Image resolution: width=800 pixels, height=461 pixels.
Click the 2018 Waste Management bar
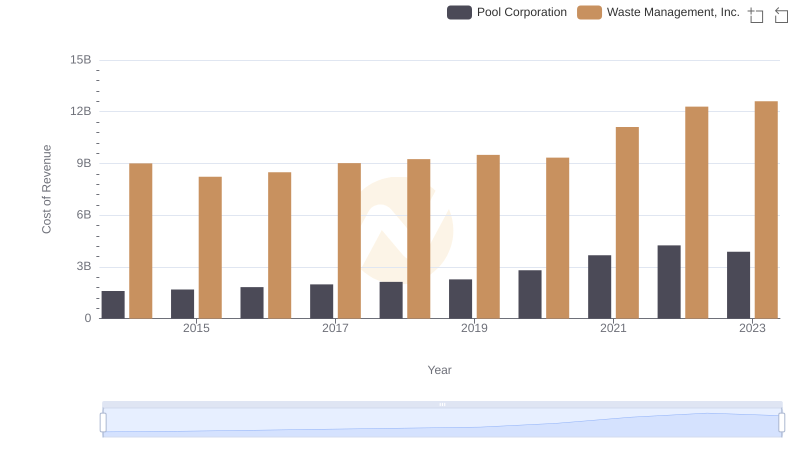pos(418,239)
